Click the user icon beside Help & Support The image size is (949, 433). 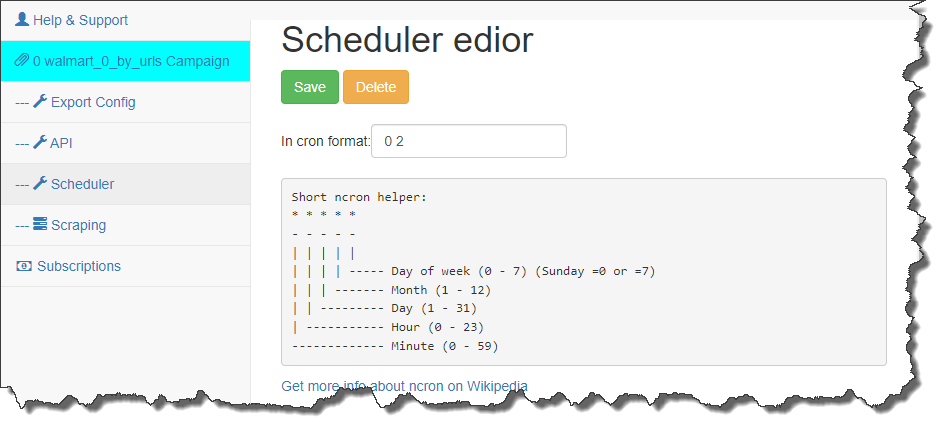click(x=22, y=19)
